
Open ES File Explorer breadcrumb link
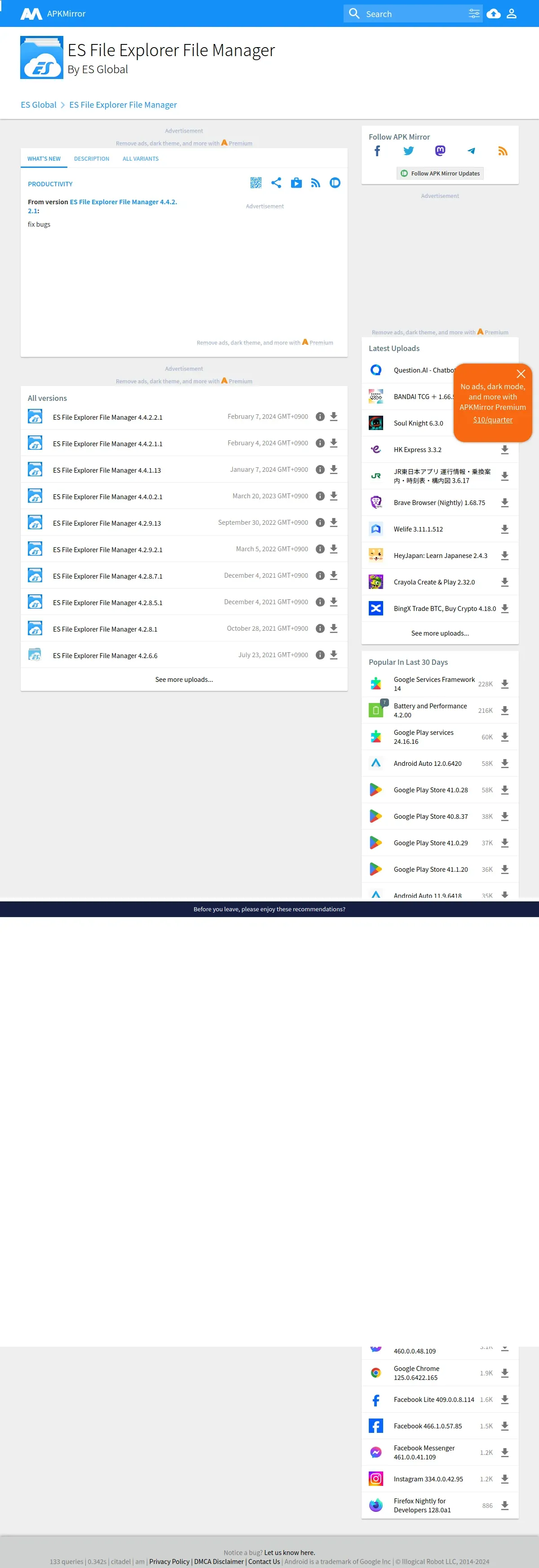123,105
